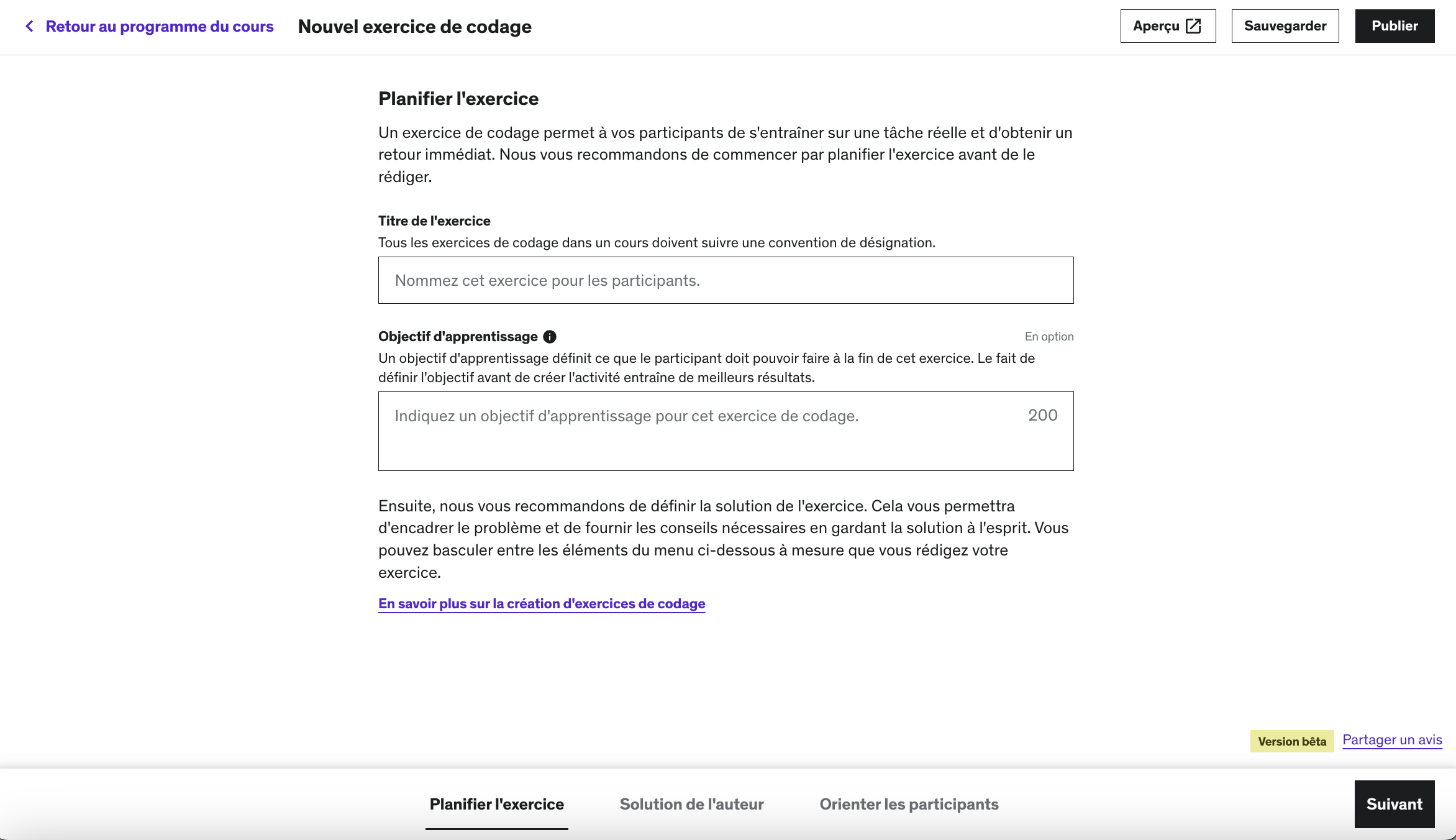This screenshot has height=840, width=1456.
Task: Click the Suivant button
Action: 1394,804
